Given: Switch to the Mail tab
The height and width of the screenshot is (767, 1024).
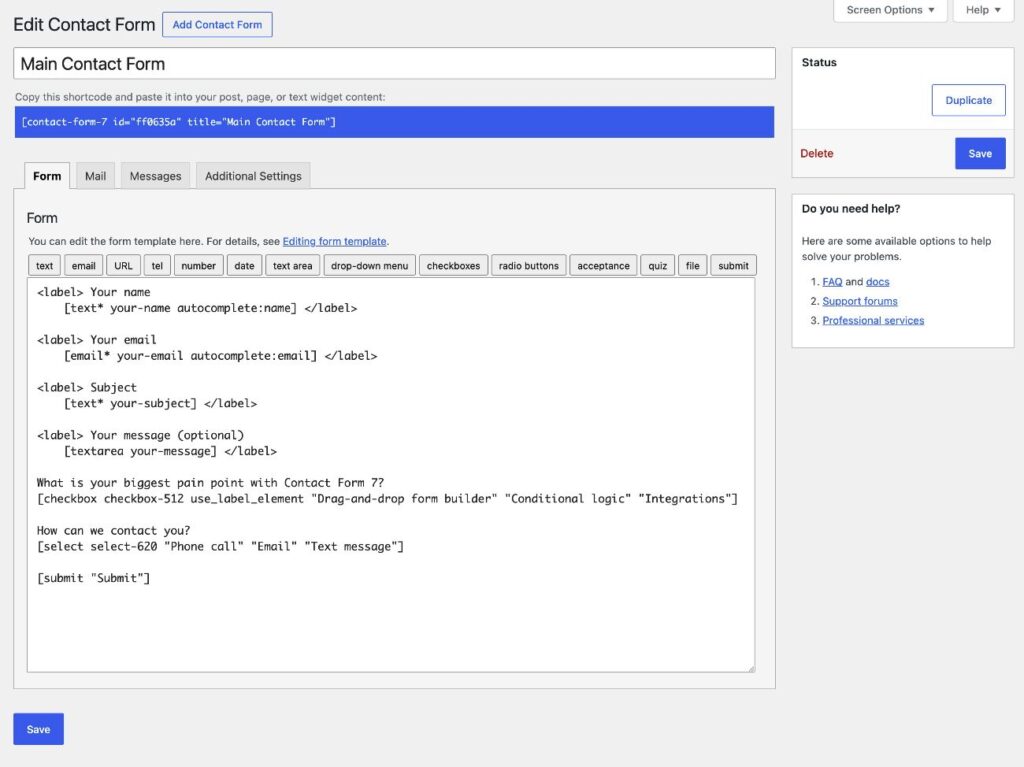Looking at the screenshot, I should 95,176.
